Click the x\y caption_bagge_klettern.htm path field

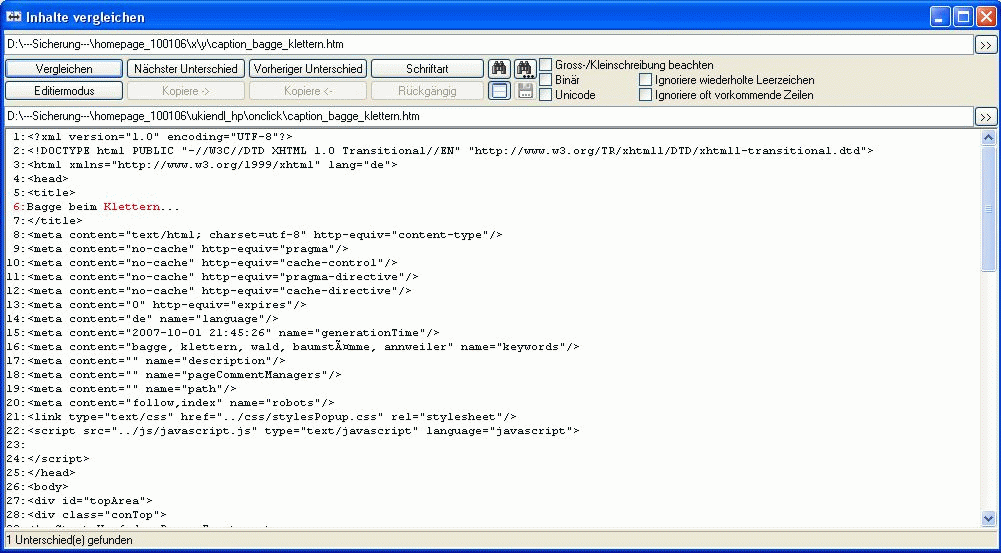point(488,45)
